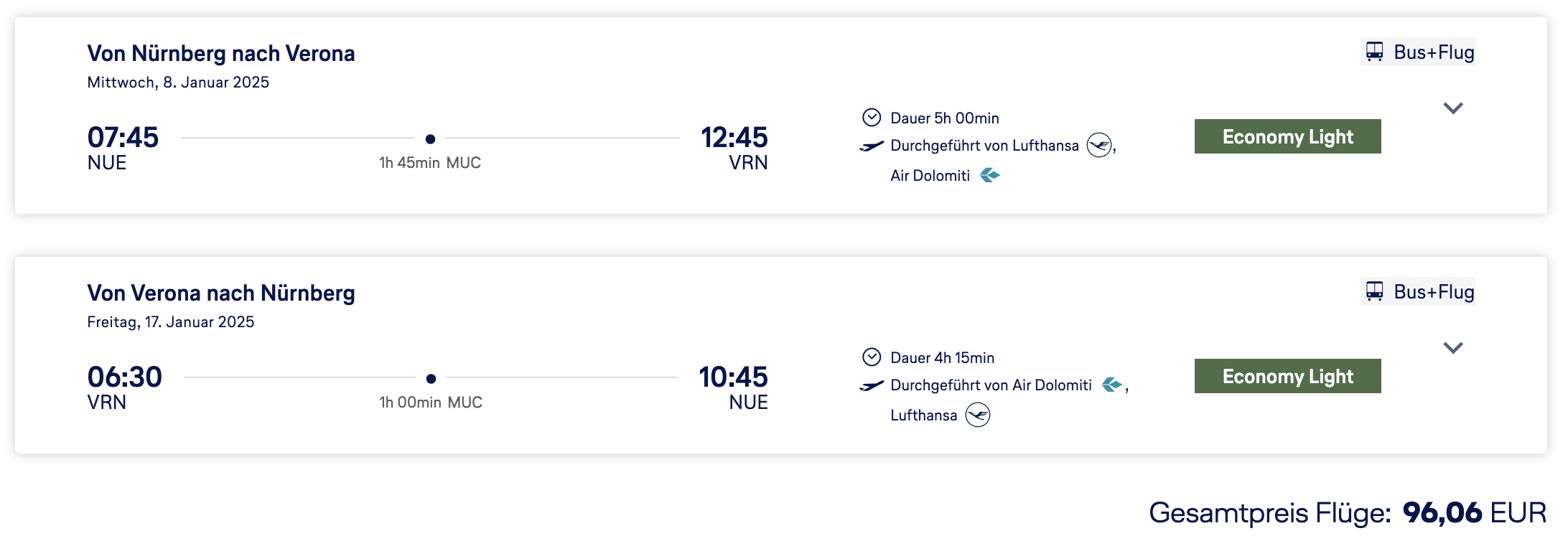Select Economy Light on return flight
Viewport: 1568px width, 541px height.
[1287, 376]
